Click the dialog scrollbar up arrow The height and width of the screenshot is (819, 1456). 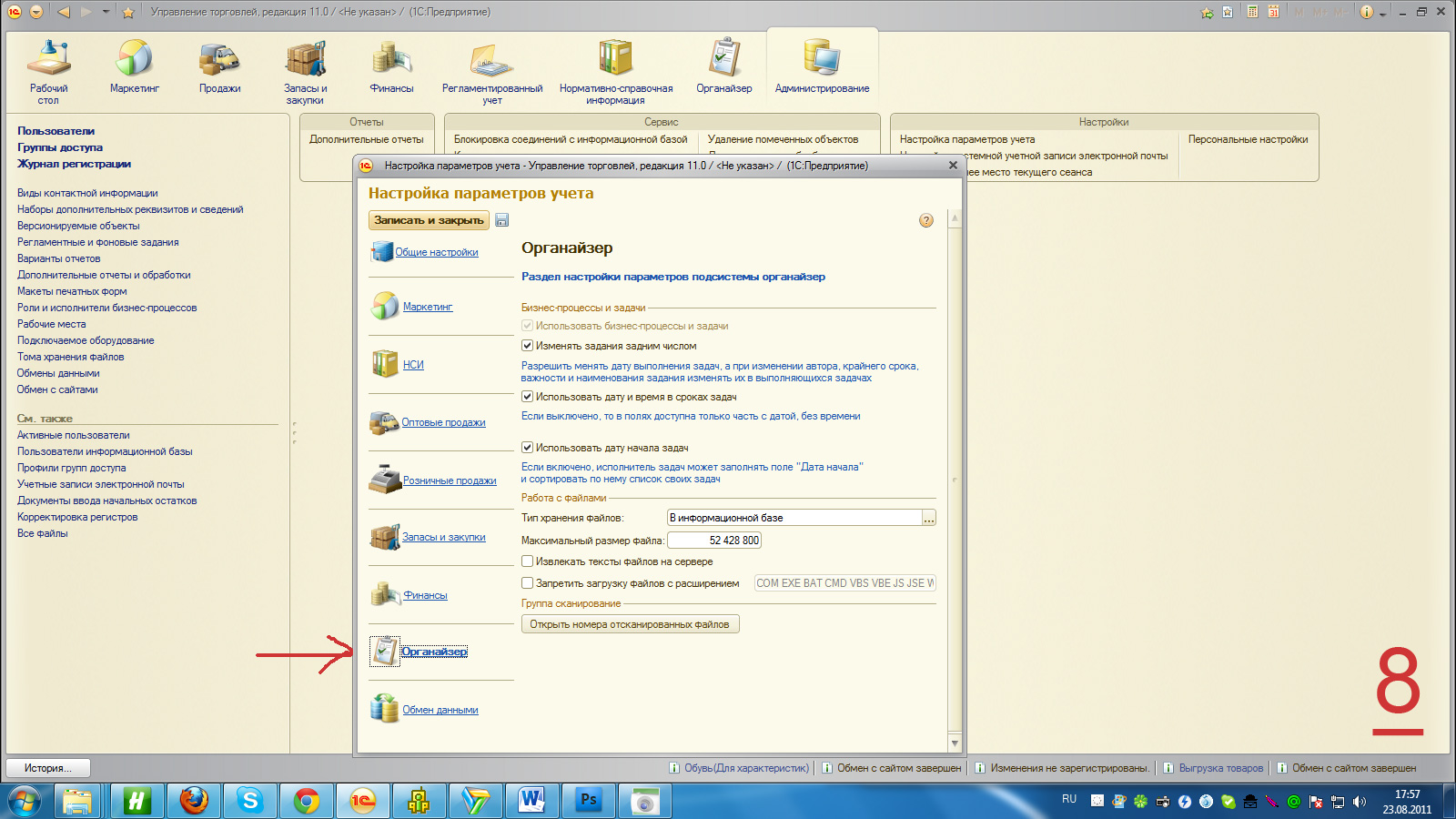click(955, 218)
